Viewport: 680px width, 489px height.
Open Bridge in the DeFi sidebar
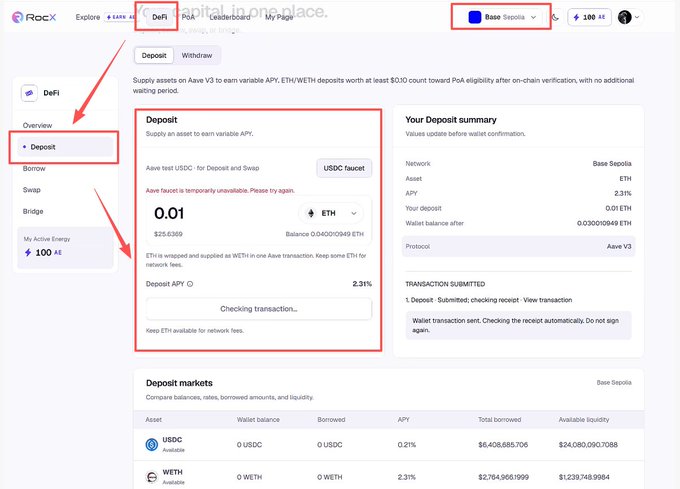[x=33, y=211]
